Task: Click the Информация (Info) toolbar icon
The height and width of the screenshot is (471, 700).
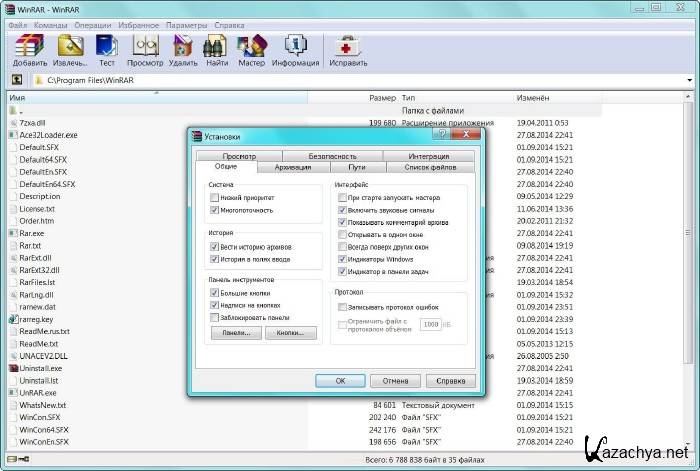Action: [295, 46]
